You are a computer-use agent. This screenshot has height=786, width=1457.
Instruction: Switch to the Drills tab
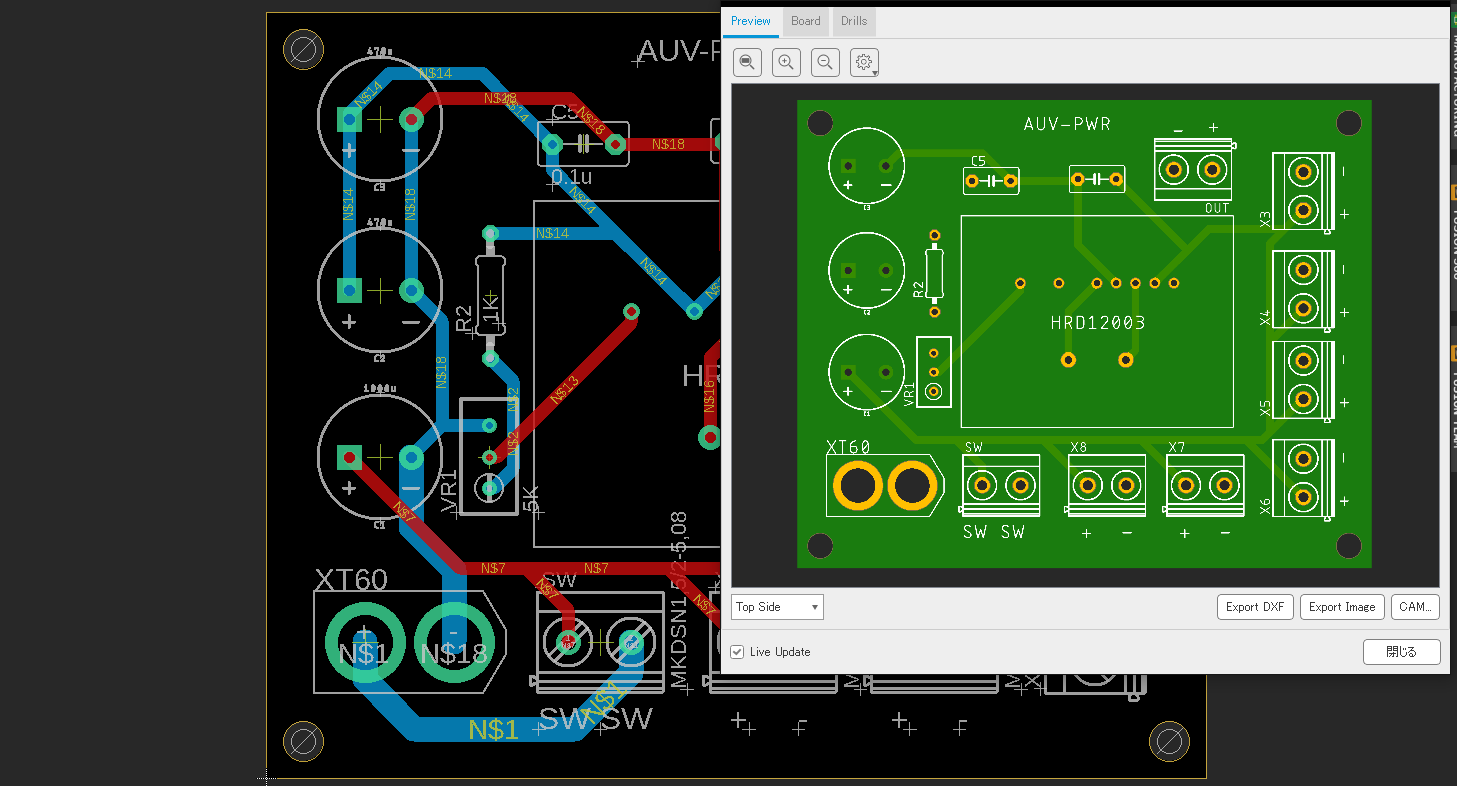tap(854, 21)
